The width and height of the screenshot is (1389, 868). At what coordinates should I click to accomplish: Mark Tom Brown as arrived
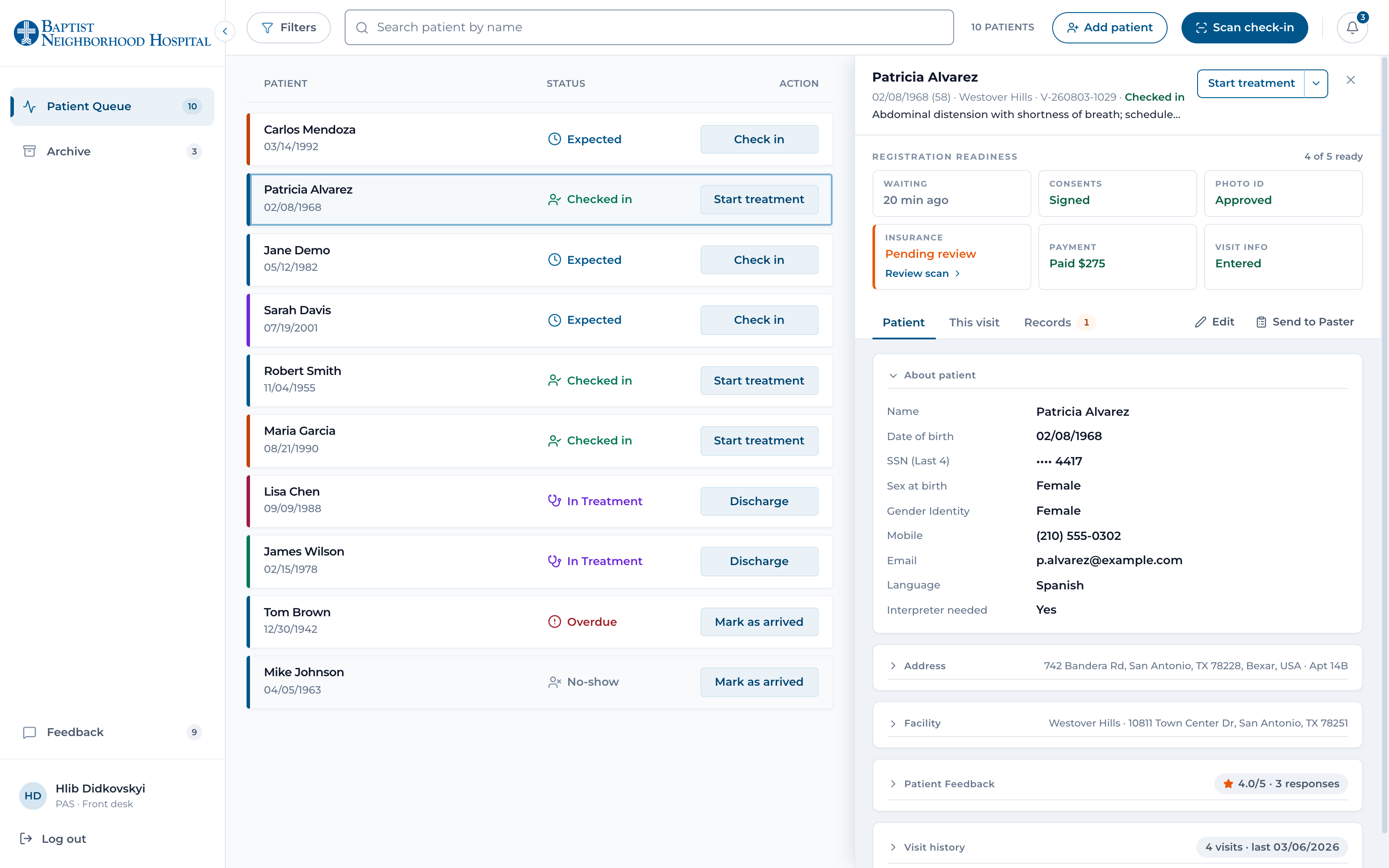[x=759, y=622]
